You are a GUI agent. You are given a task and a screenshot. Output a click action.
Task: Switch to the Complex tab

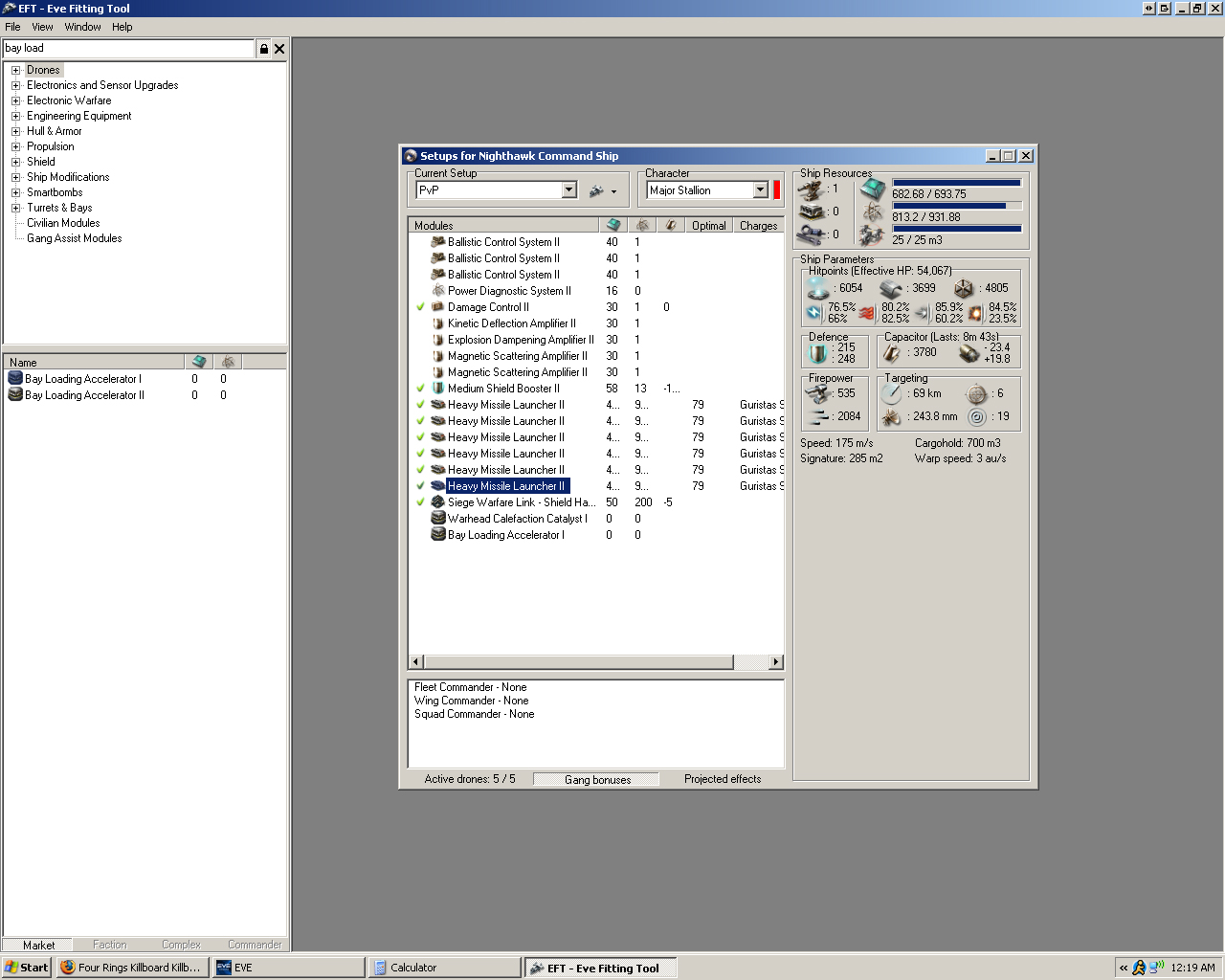pos(181,945)
